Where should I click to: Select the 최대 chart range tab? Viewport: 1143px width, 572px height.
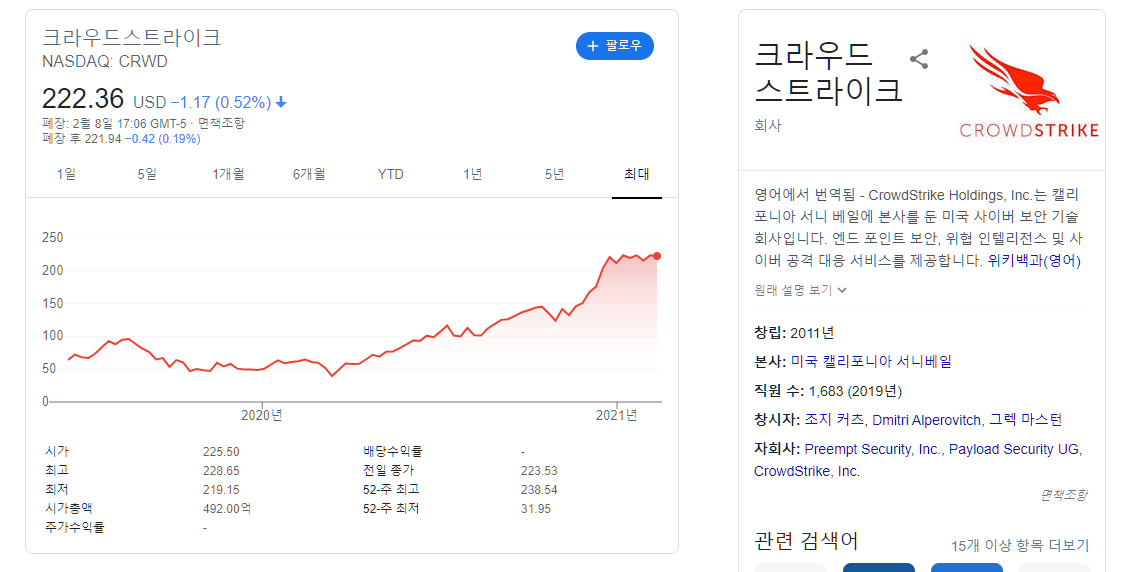point(636,174)
